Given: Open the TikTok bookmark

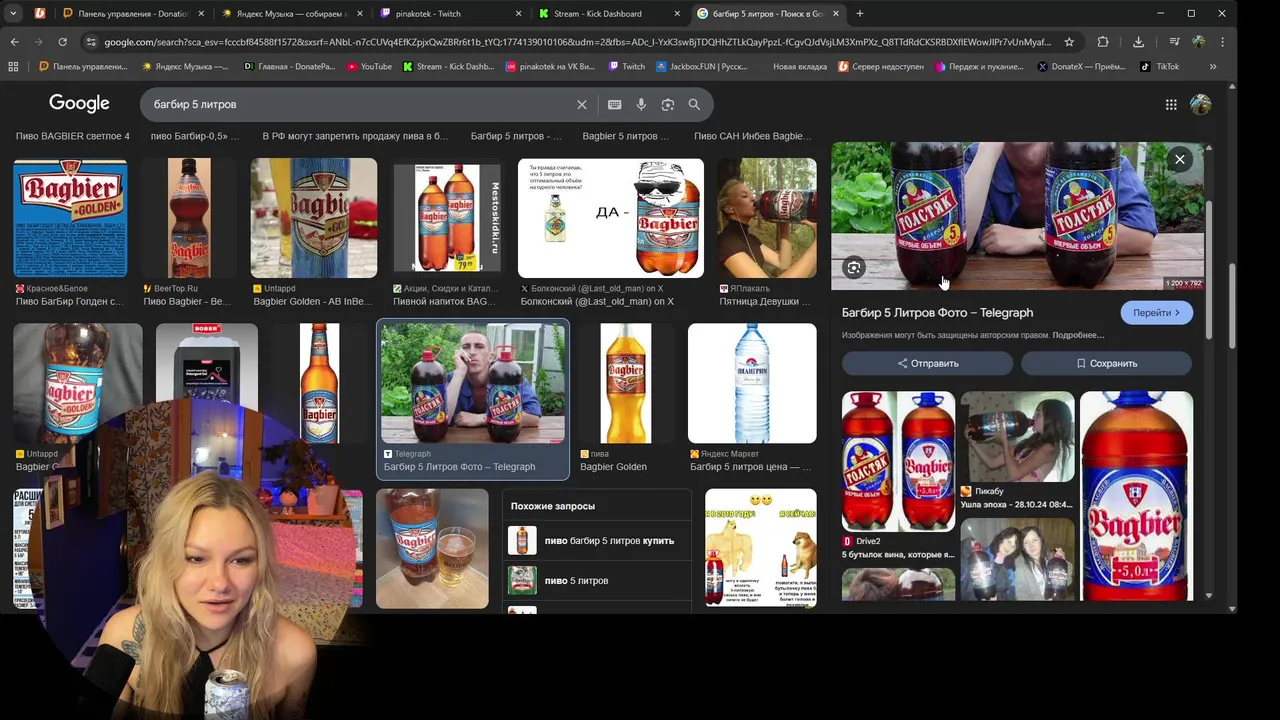Looking at the screenshot, I should tap(1160, 66).
